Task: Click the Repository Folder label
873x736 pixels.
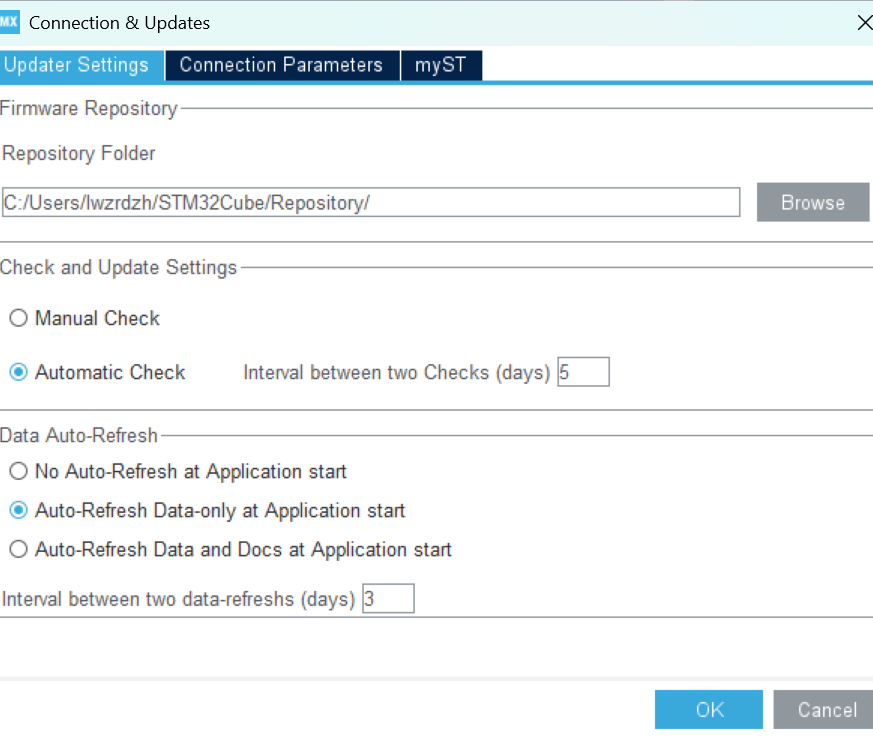Action: [x=79, y=153]
